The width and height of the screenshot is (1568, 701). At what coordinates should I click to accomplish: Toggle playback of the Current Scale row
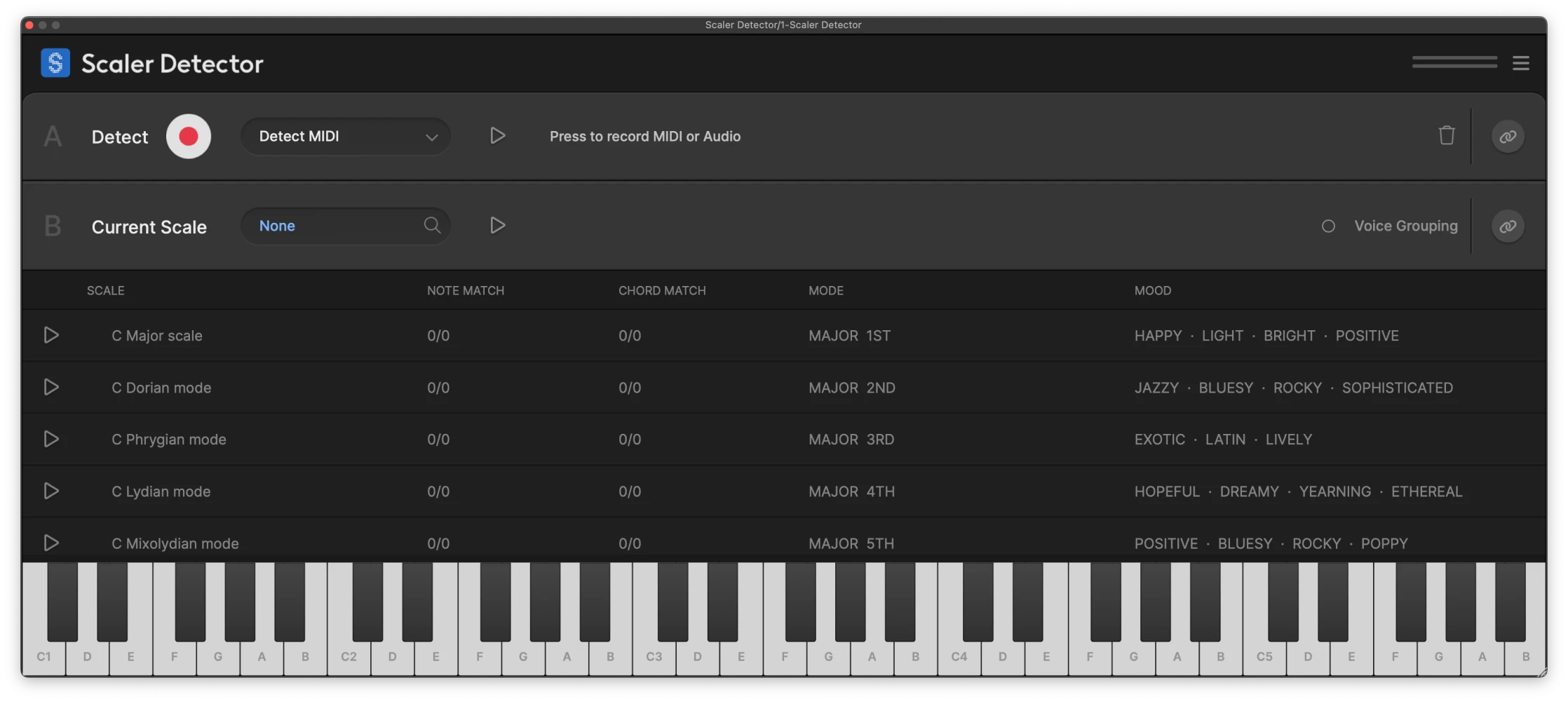498,225
